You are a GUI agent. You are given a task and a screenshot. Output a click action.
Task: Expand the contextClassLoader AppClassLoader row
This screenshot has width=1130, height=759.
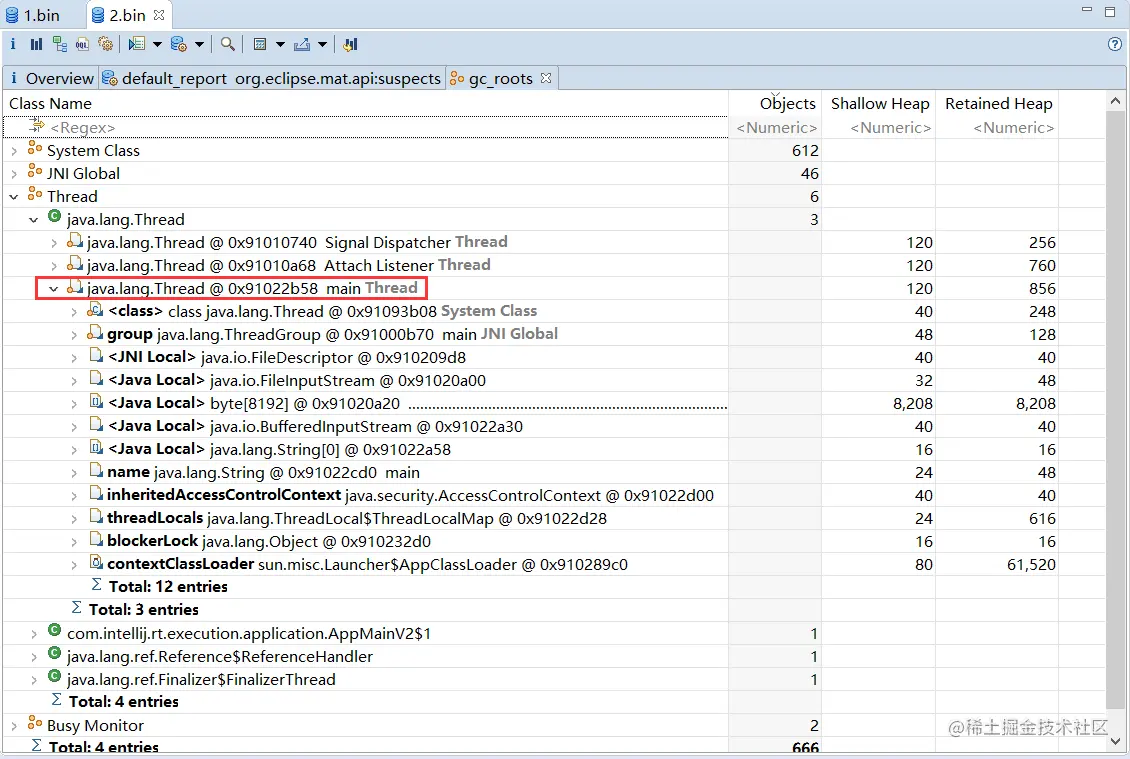click(x=74, y=566)
